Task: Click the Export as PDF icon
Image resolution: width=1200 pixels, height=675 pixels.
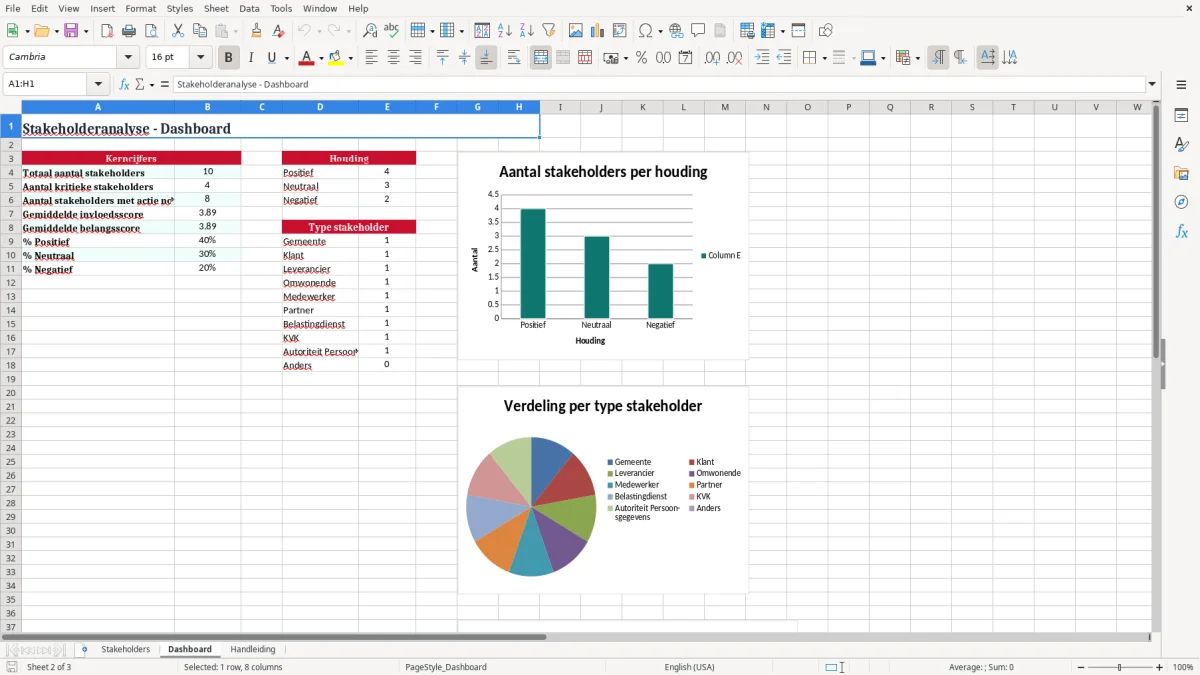Action: coord(107,31)
